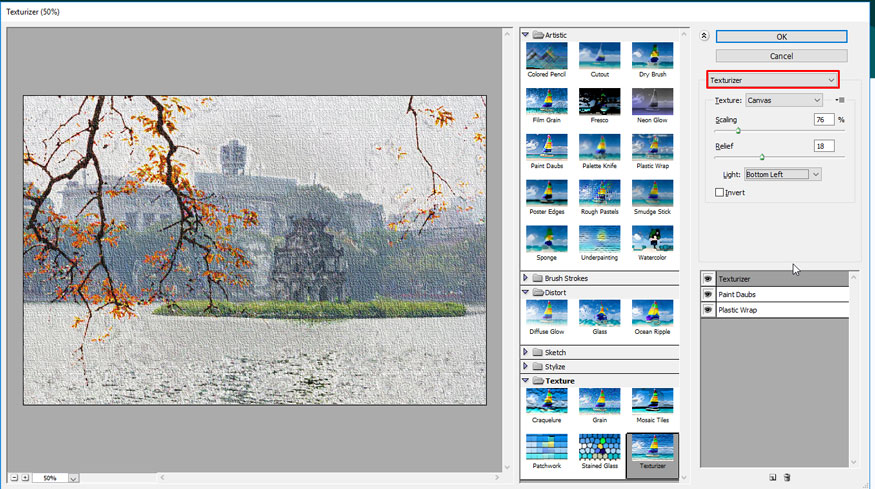This screenshot has width=875, height=489.
Task: Select the Palette Knife filter thumbnail
Action: point(599,147)
